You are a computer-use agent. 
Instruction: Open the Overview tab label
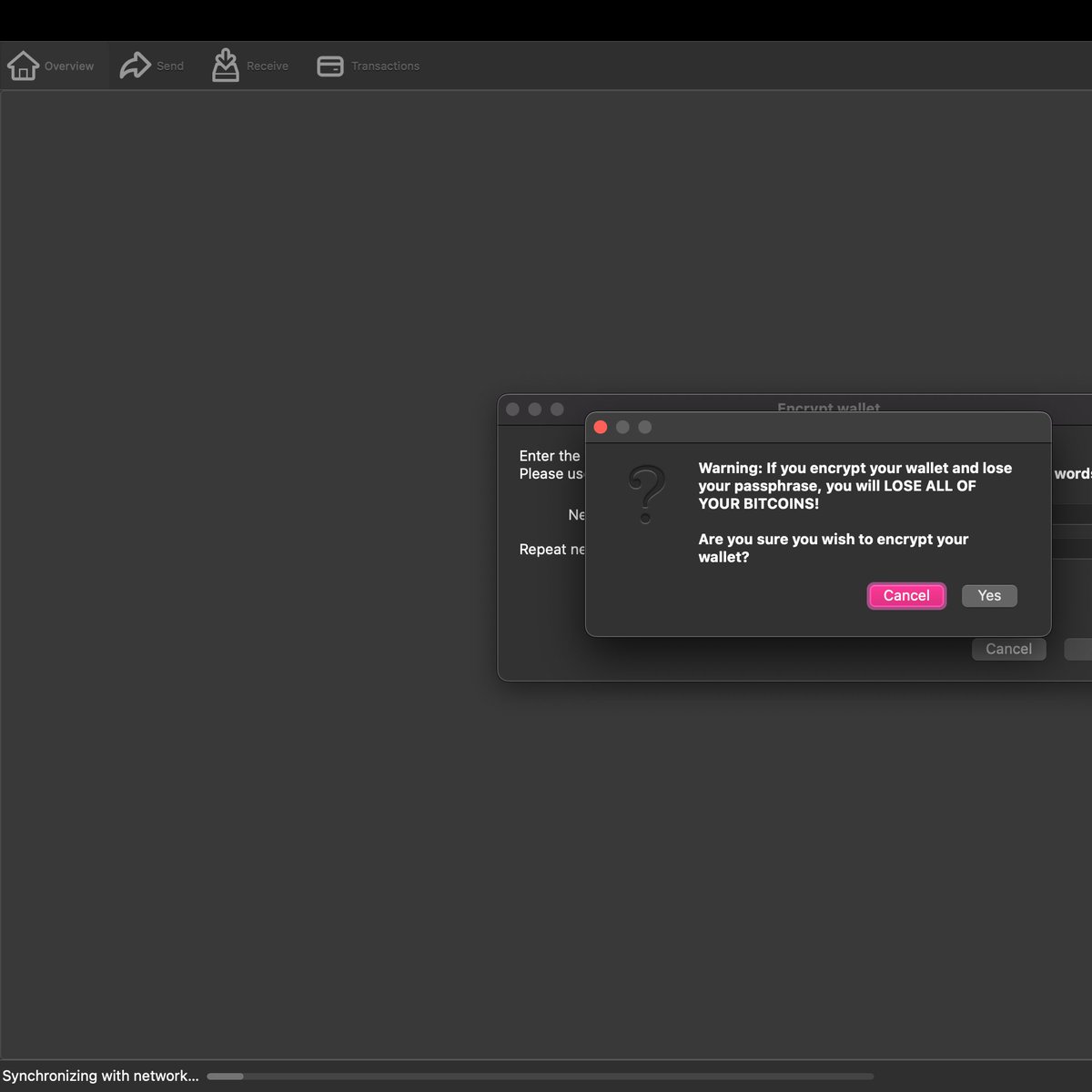[x=69, y=66]
